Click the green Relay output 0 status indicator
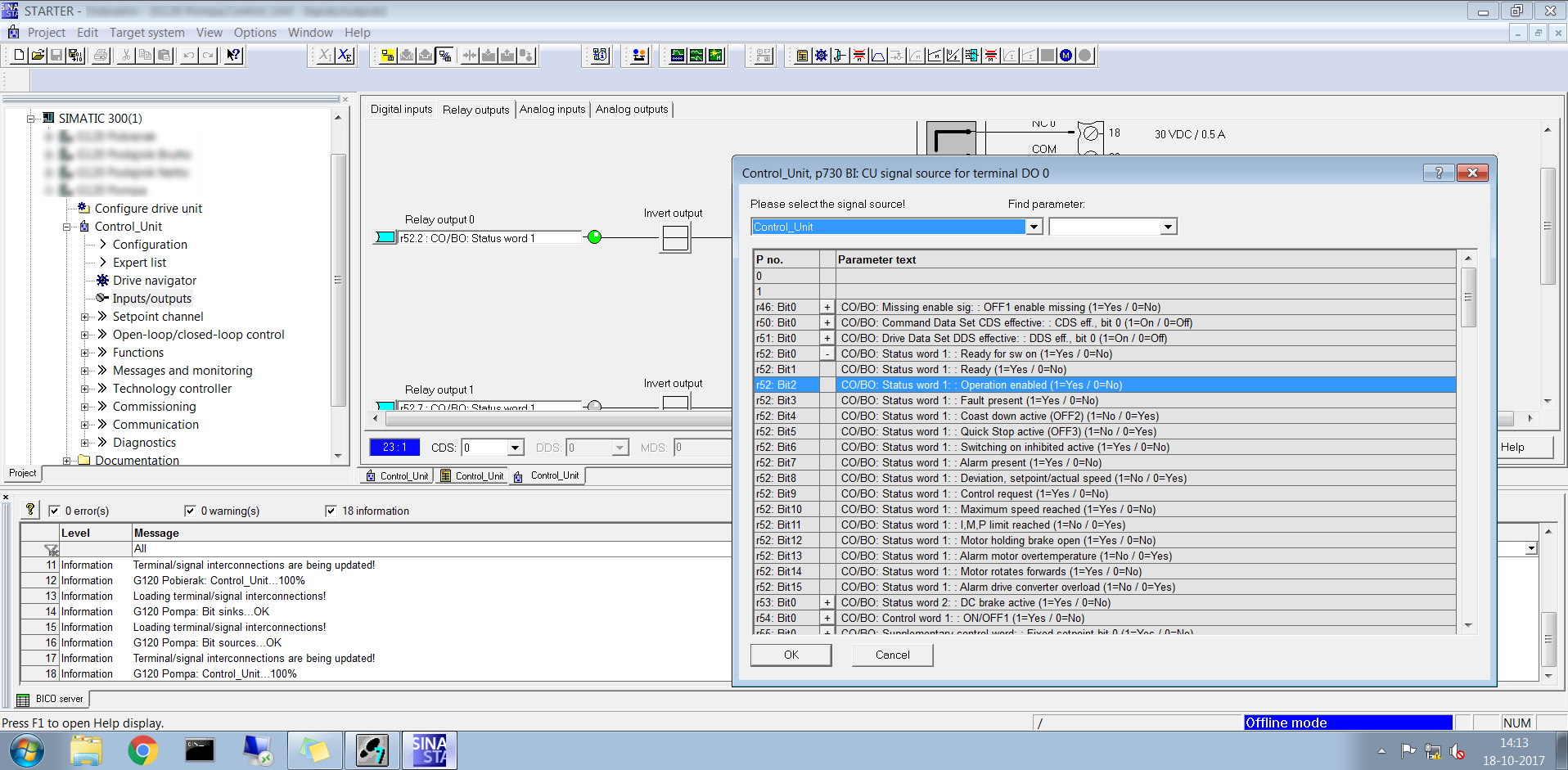1568x770 pixels. (x=595, y=237)
